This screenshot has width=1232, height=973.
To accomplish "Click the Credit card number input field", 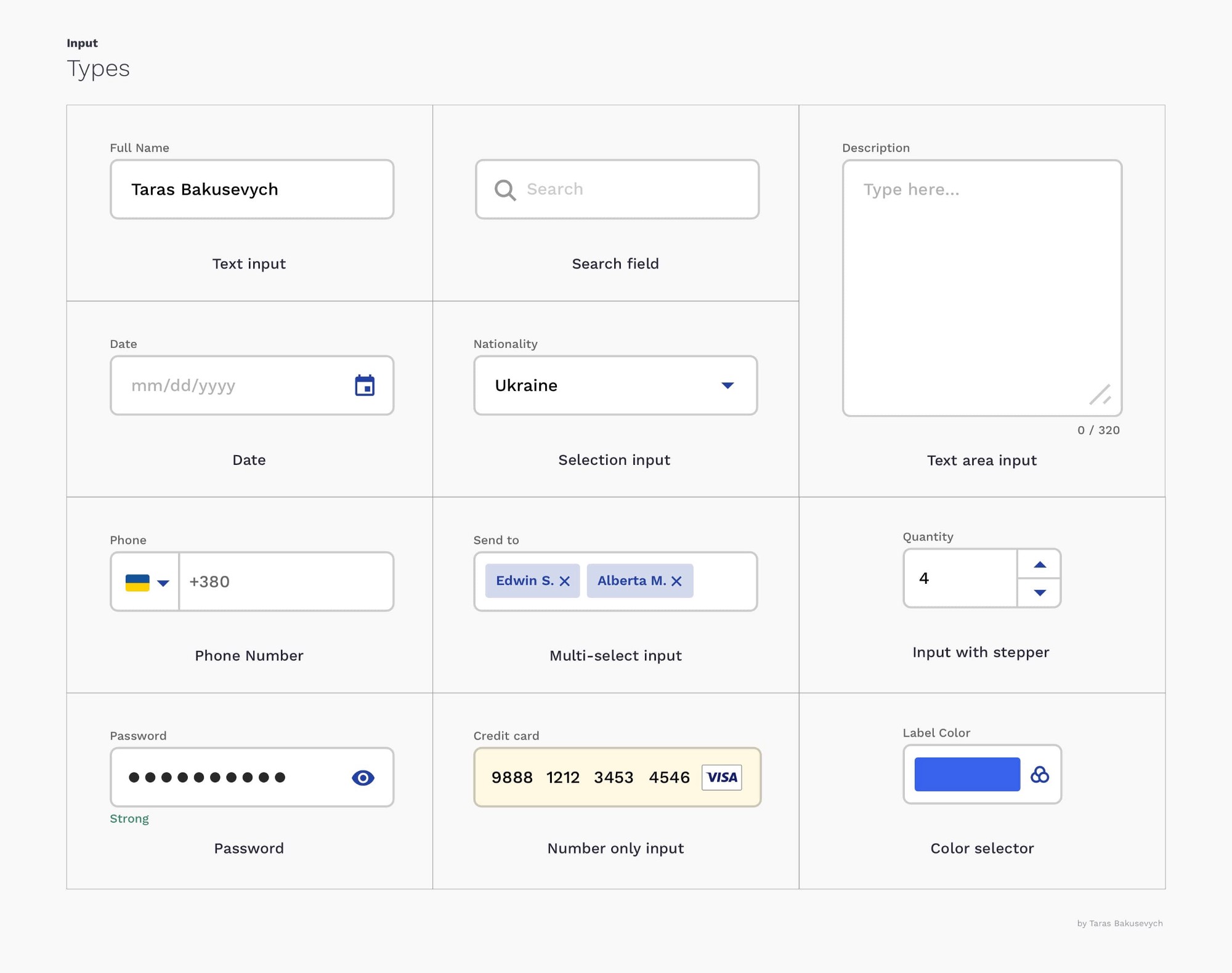I will [615, 777].
